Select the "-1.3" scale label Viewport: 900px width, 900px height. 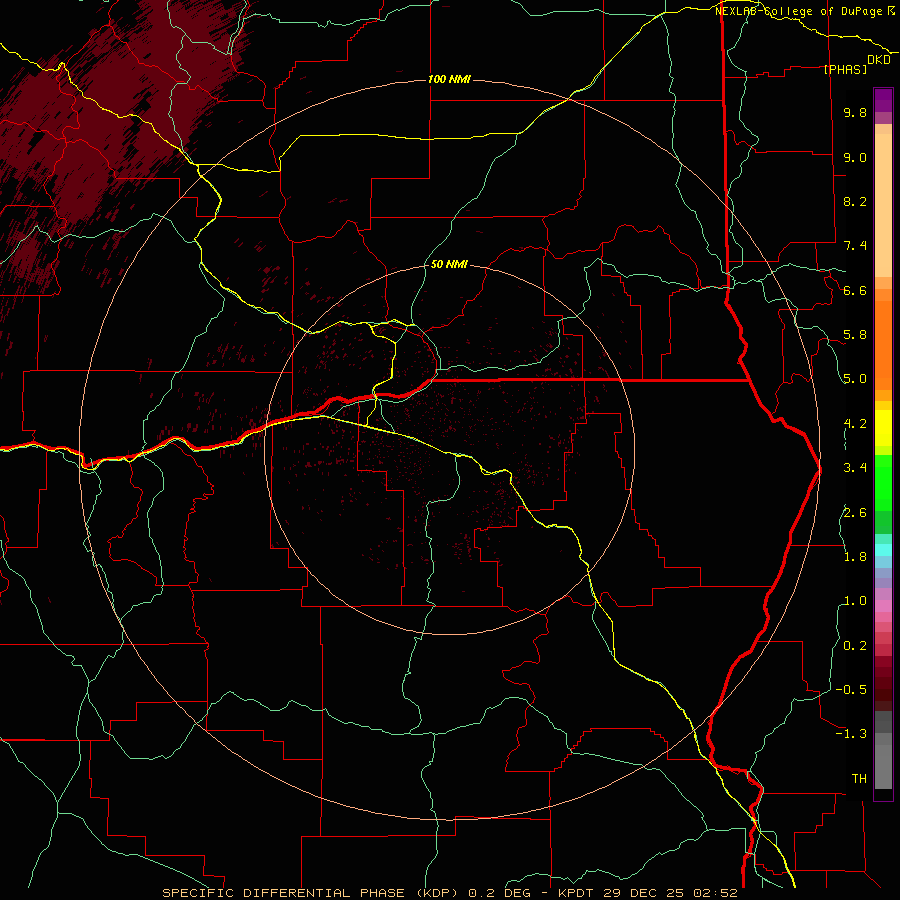[851, 734]
